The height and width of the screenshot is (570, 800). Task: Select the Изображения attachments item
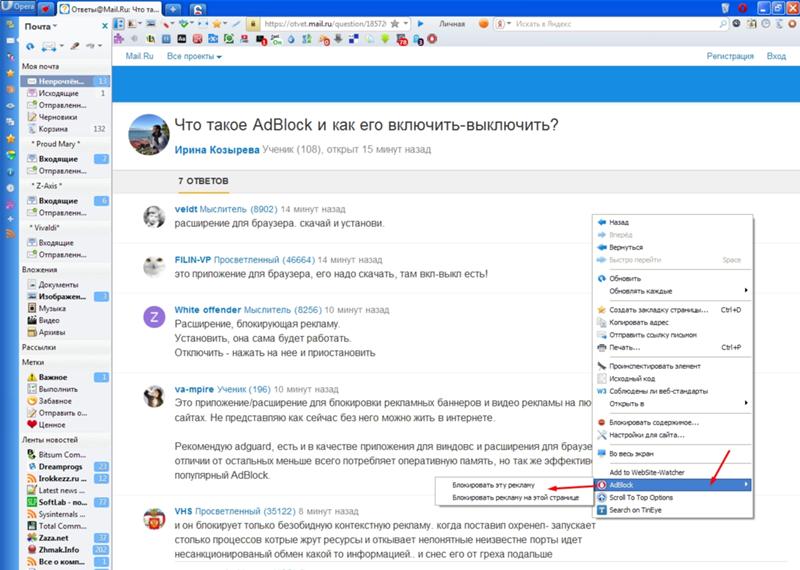point(65,296)
